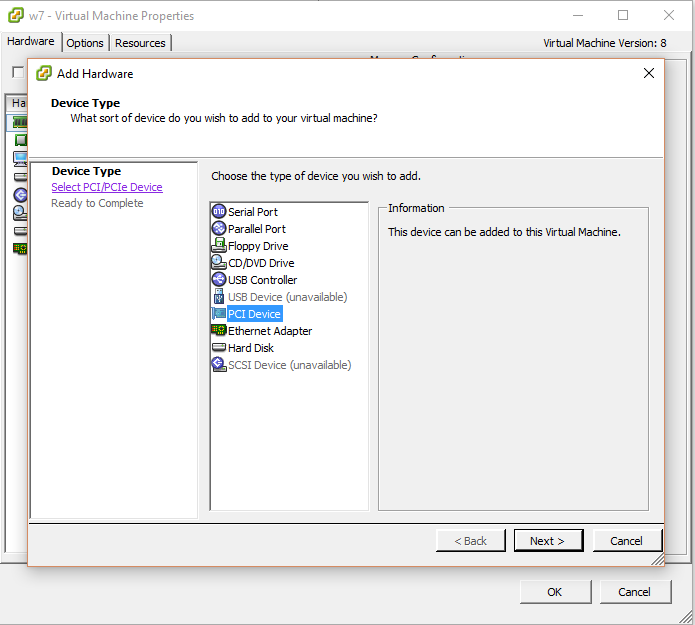Viewport: 695px width, 625px height.
Task: Open the Resources tab
Action: pyautogui.click(x=140, y=43)
